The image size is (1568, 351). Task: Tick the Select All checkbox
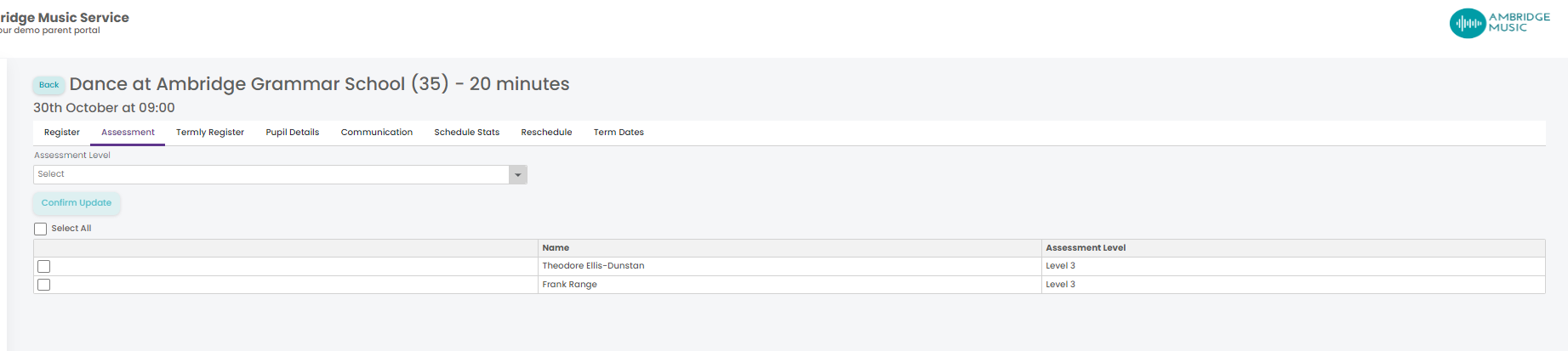40,229
